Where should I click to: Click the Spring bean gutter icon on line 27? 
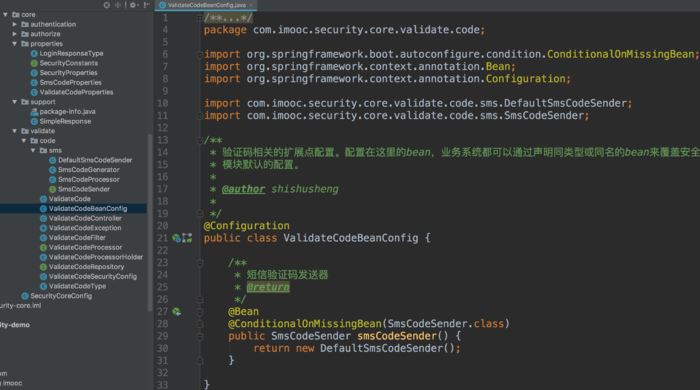(x=177, y=311)
